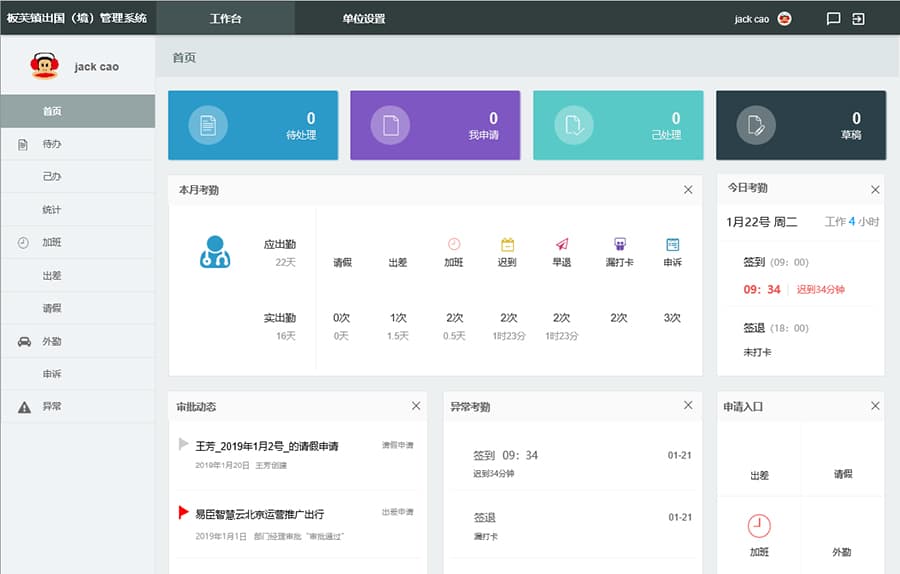Click the 迟到 calendar icon
The width and height of the screenshot is (900, 574).
[507, 245]
